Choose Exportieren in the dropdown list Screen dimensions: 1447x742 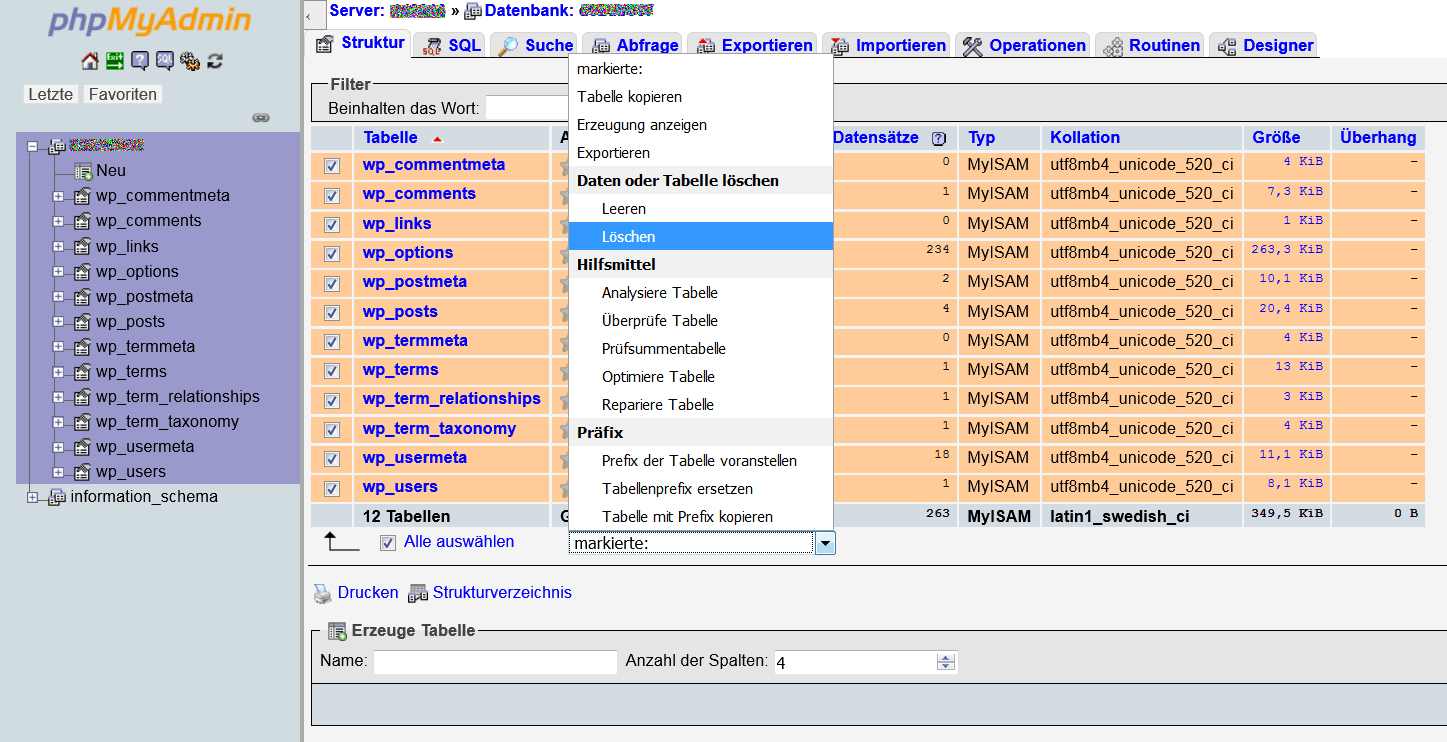coord(701,153)
